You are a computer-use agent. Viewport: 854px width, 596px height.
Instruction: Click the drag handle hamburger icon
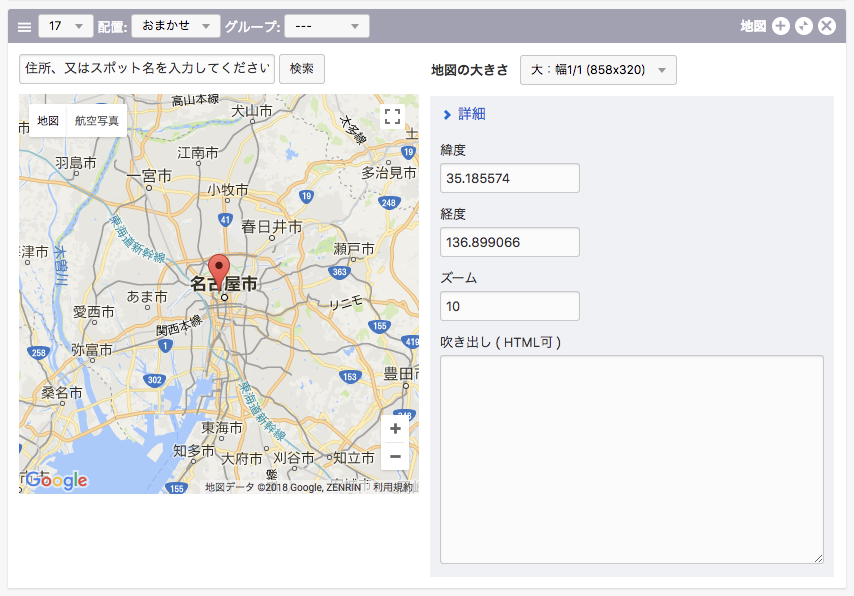pos(24,27)
